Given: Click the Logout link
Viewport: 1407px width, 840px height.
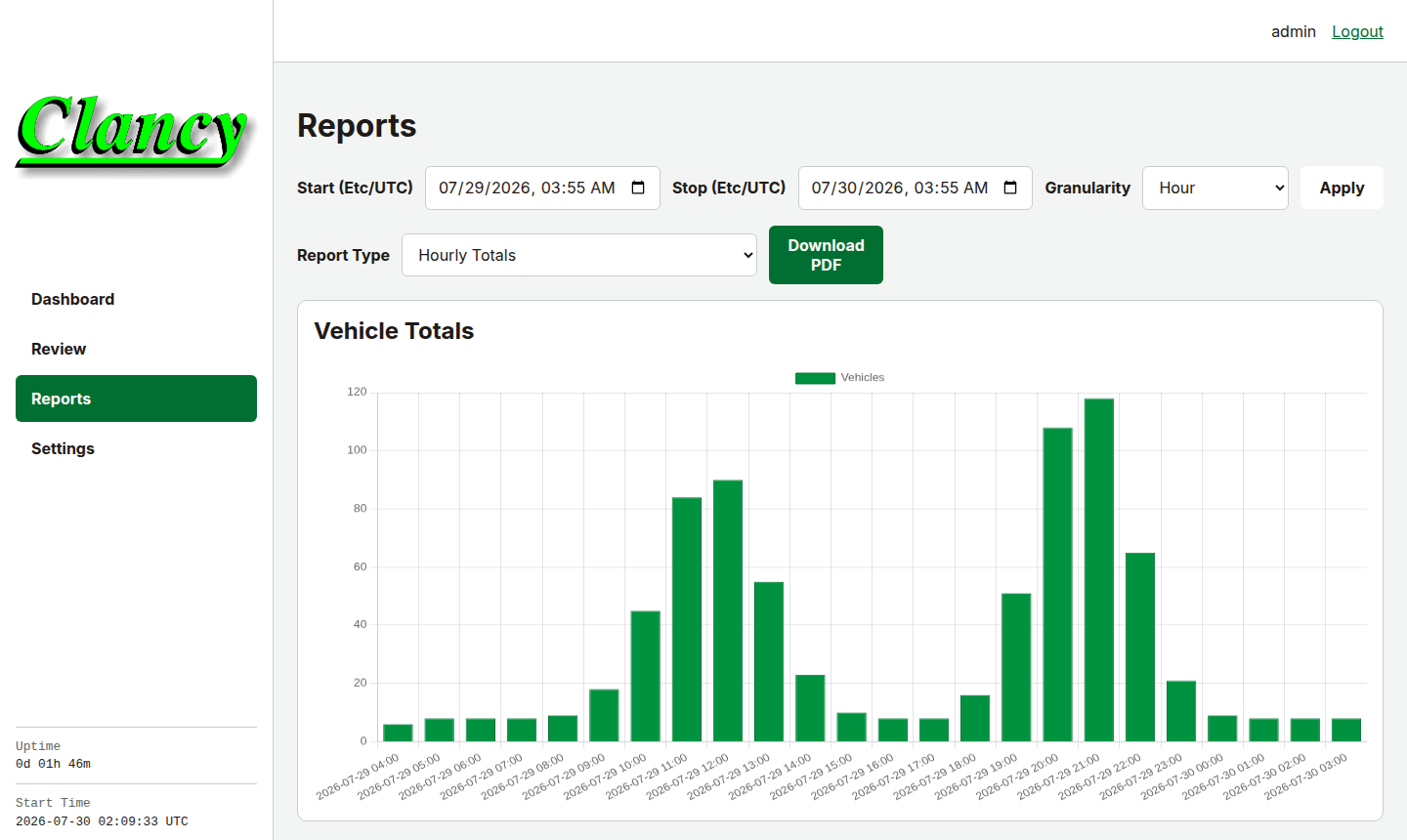Looking at the screenshot, I should (x=1357, y=31).
